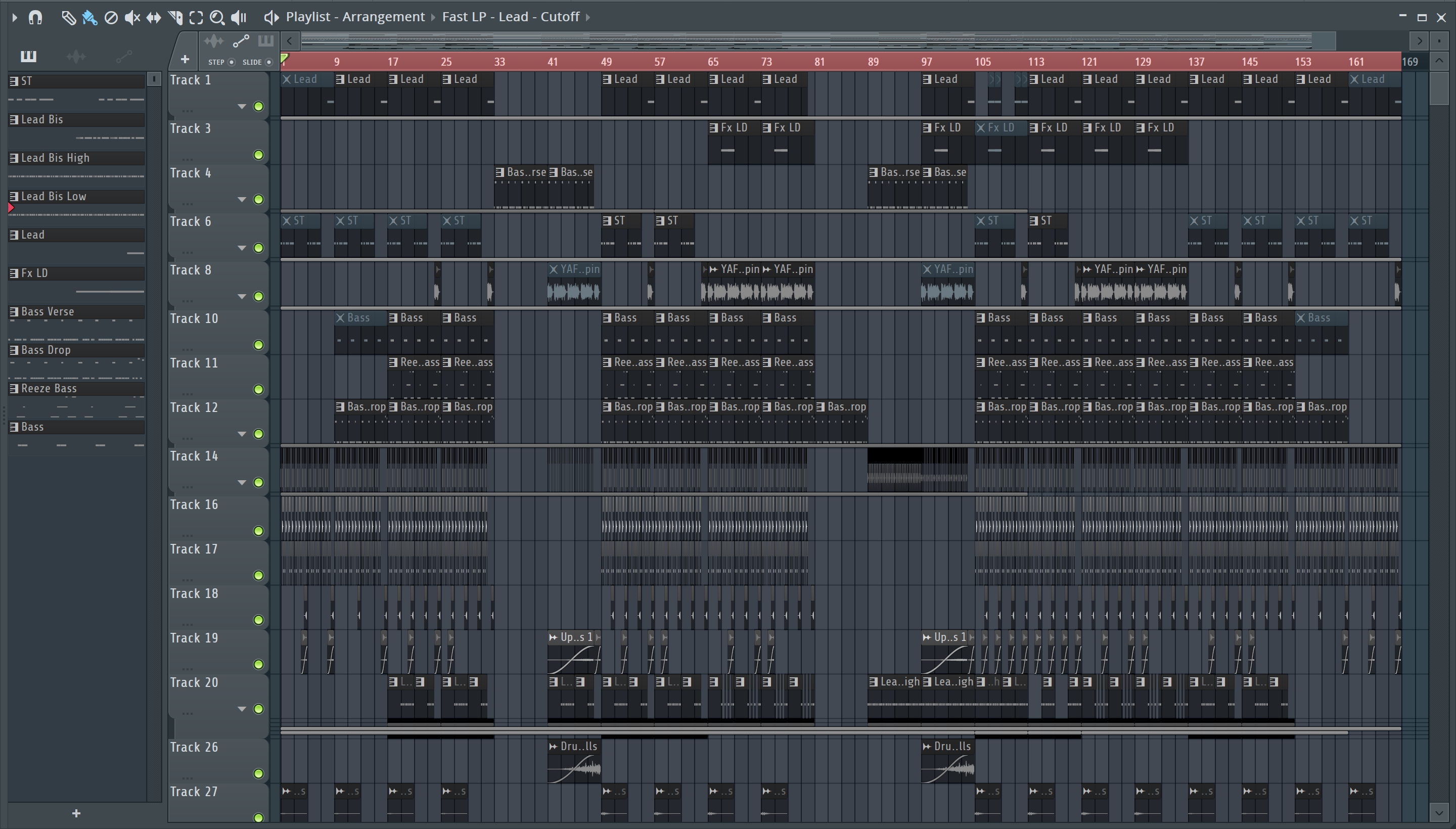Screen dimensions: 1456x829
Task: Mute Track 10 with green LED
Action: pos(258,345)
